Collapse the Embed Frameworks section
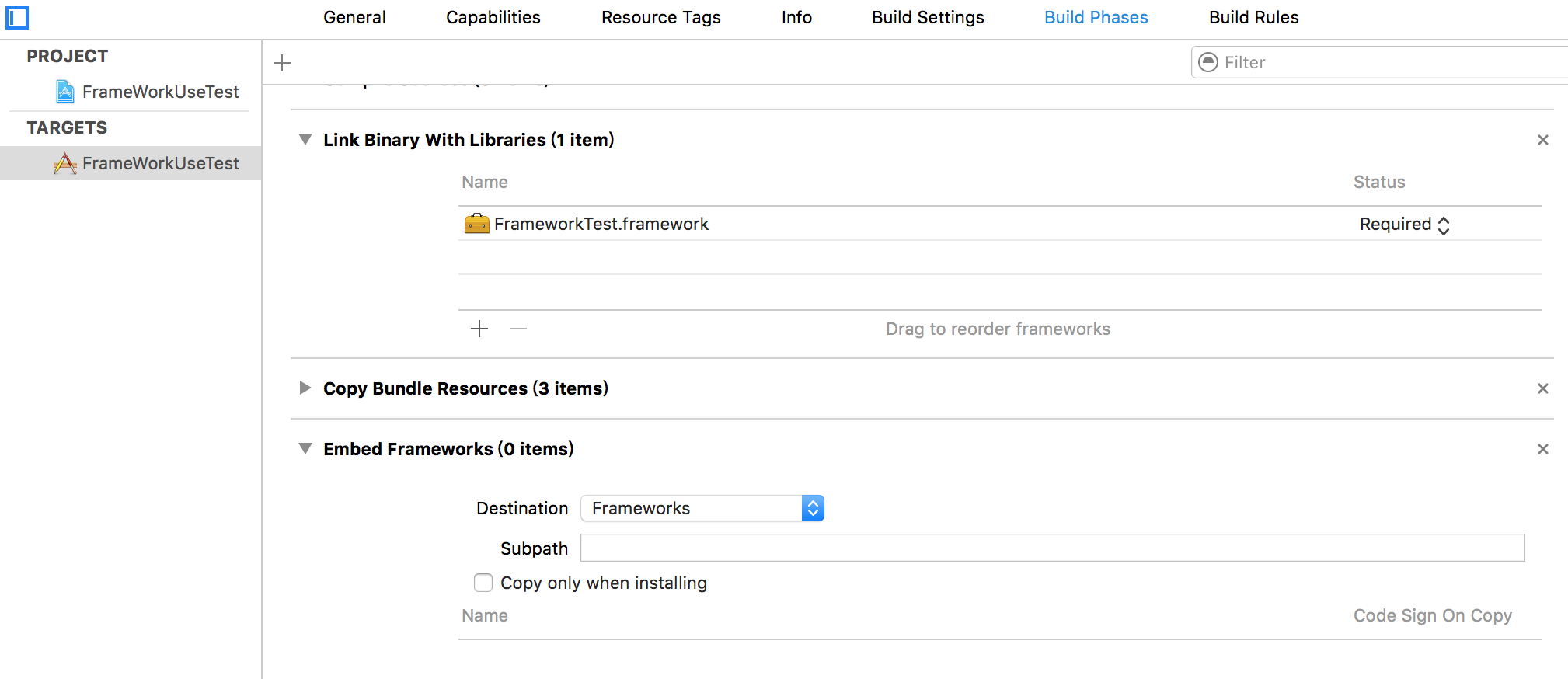This screenshot has width=1568, height=679. [305, 448]
